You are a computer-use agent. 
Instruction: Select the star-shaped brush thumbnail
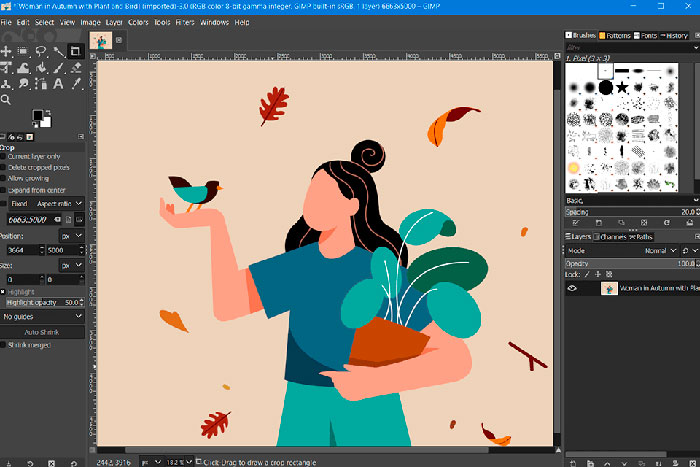[623, 87]
